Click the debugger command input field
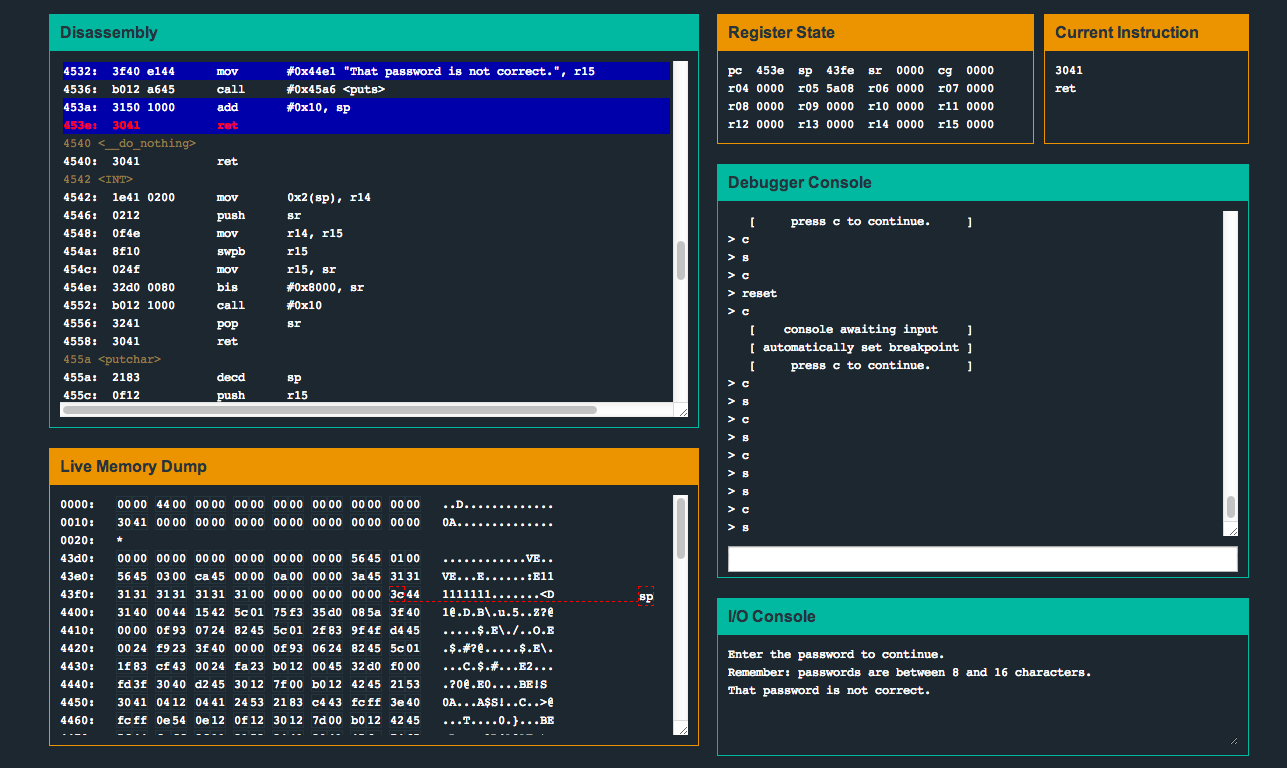This screenshot has height=768, width=1287. 982,559
